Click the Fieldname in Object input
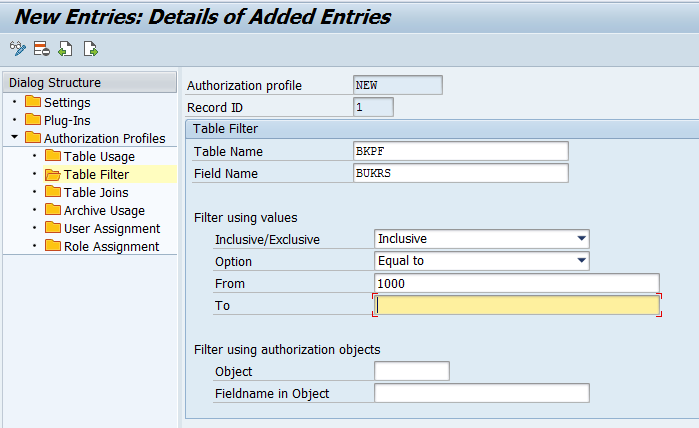Screen dimensions: 699x428 coord(482,393)
